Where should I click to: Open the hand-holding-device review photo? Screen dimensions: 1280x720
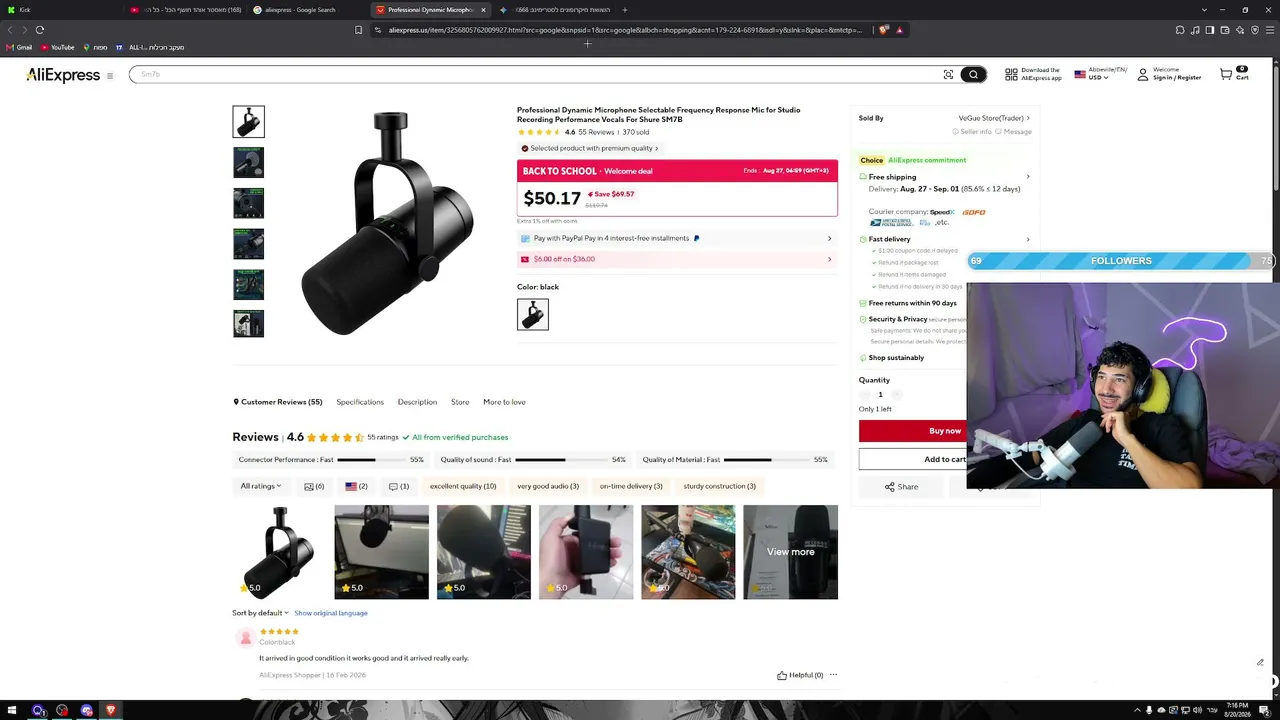click(x=586, y=552)
